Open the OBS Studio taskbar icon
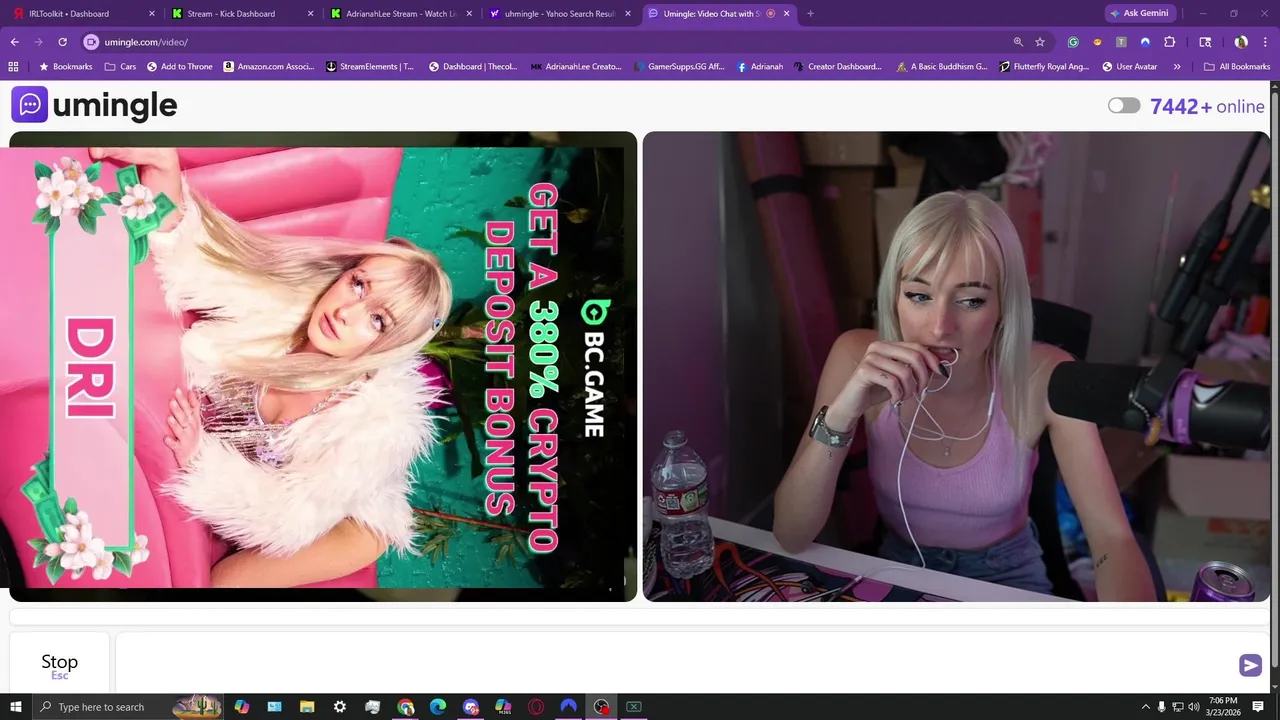This screenshot has width=1280, height=720. click(x=601, y=707)
